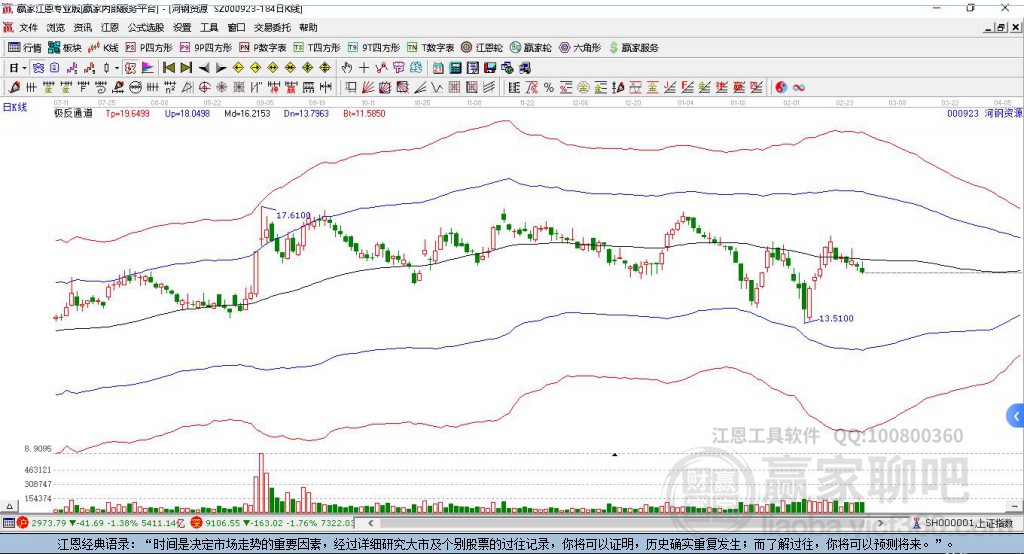Click the 日K线 chart label

pos(15,107)
